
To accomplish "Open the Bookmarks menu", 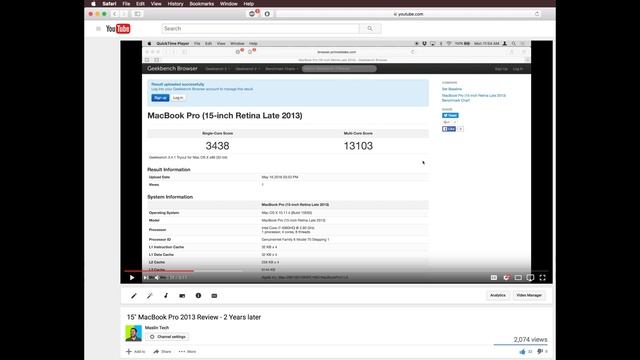I will (202, 4).
